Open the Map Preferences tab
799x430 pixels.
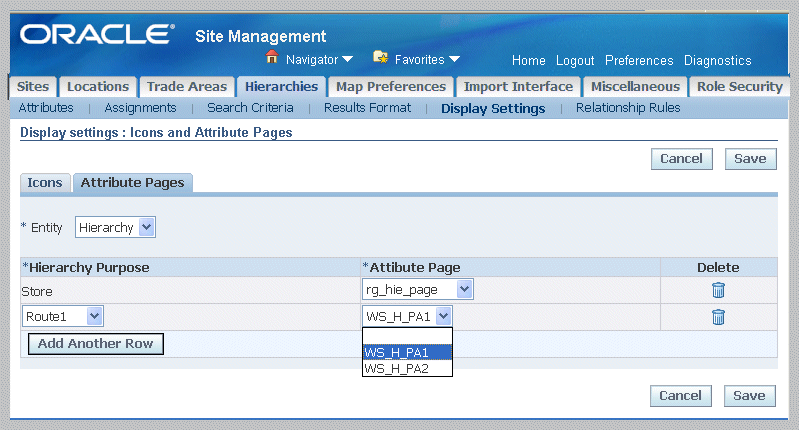click(391, 87)
